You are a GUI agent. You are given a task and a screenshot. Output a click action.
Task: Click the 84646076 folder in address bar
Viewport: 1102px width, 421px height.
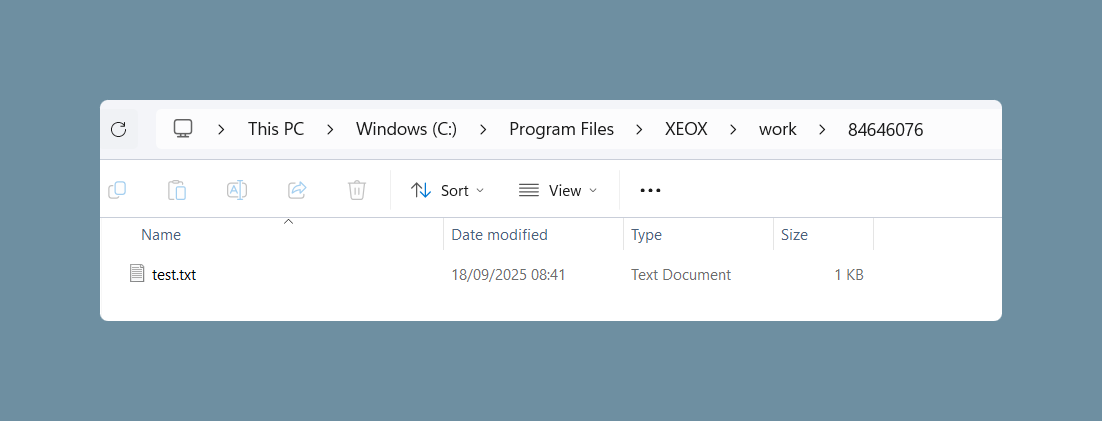pyautogui.click(x=885, y=129)
